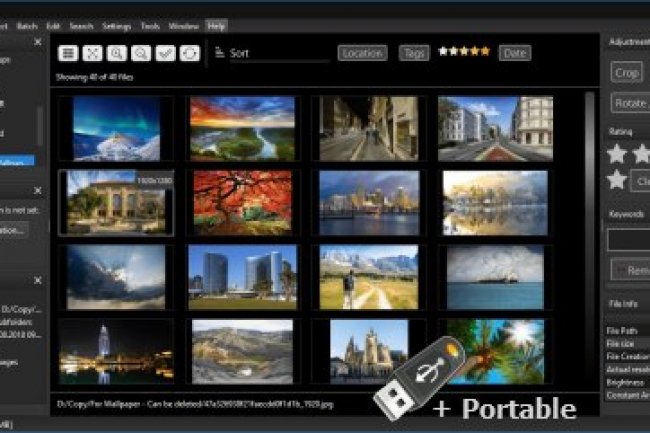Open the Tools menu
Image resolution: width=650 pixels, height=433 pixels.
(x=150, y=25)
